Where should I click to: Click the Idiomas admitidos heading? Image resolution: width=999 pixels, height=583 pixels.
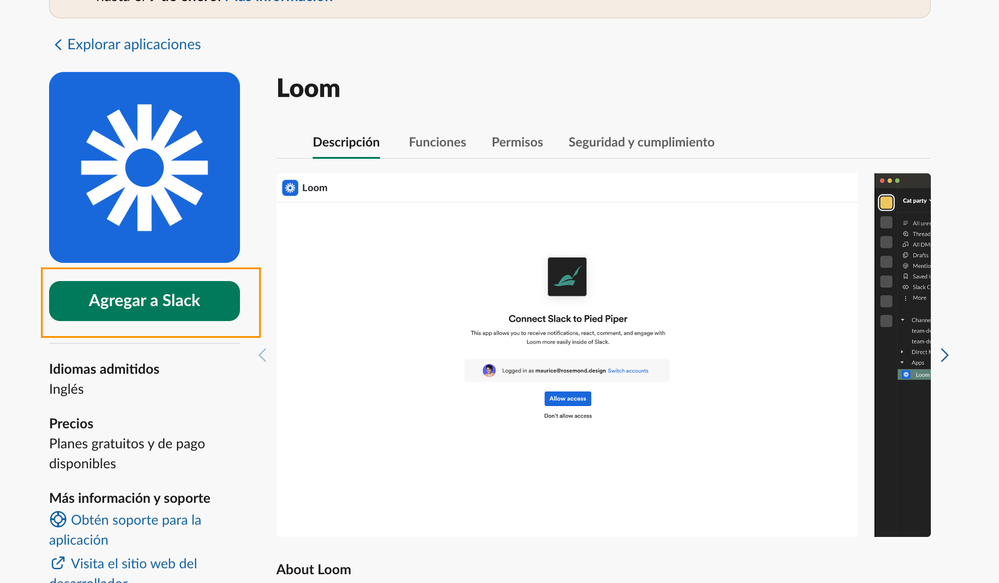coord(104,369)
